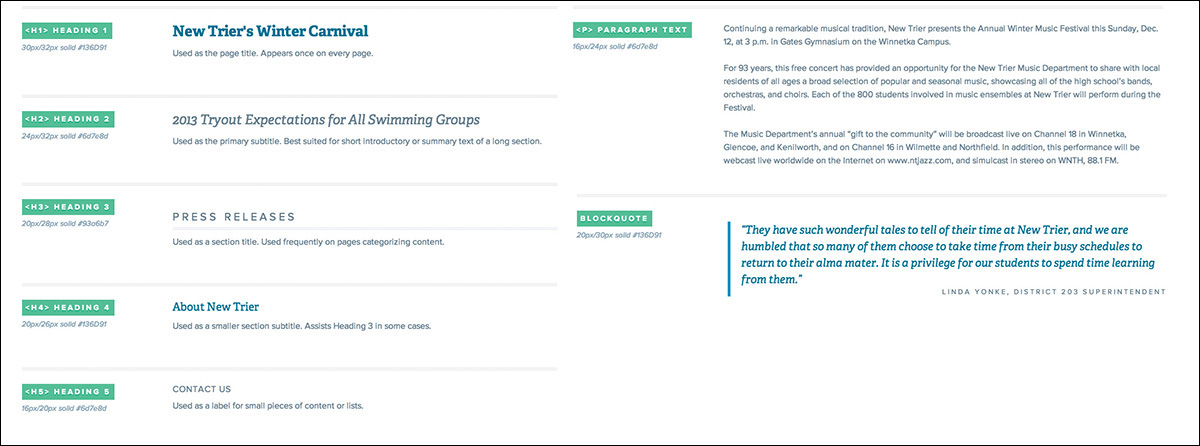Click the italic blockquote quote text
The height and width of the screenshot is (446, 1200).
tap(940, 254)
